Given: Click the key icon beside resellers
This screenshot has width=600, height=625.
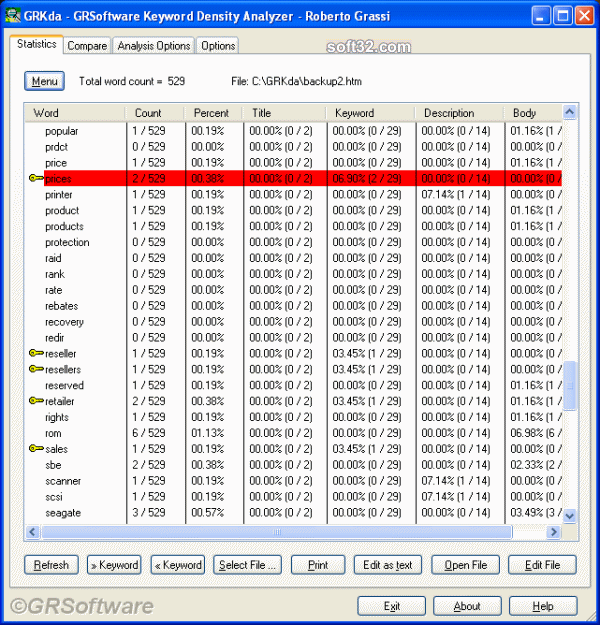Looking at the screenshot, I should (36, 369).
